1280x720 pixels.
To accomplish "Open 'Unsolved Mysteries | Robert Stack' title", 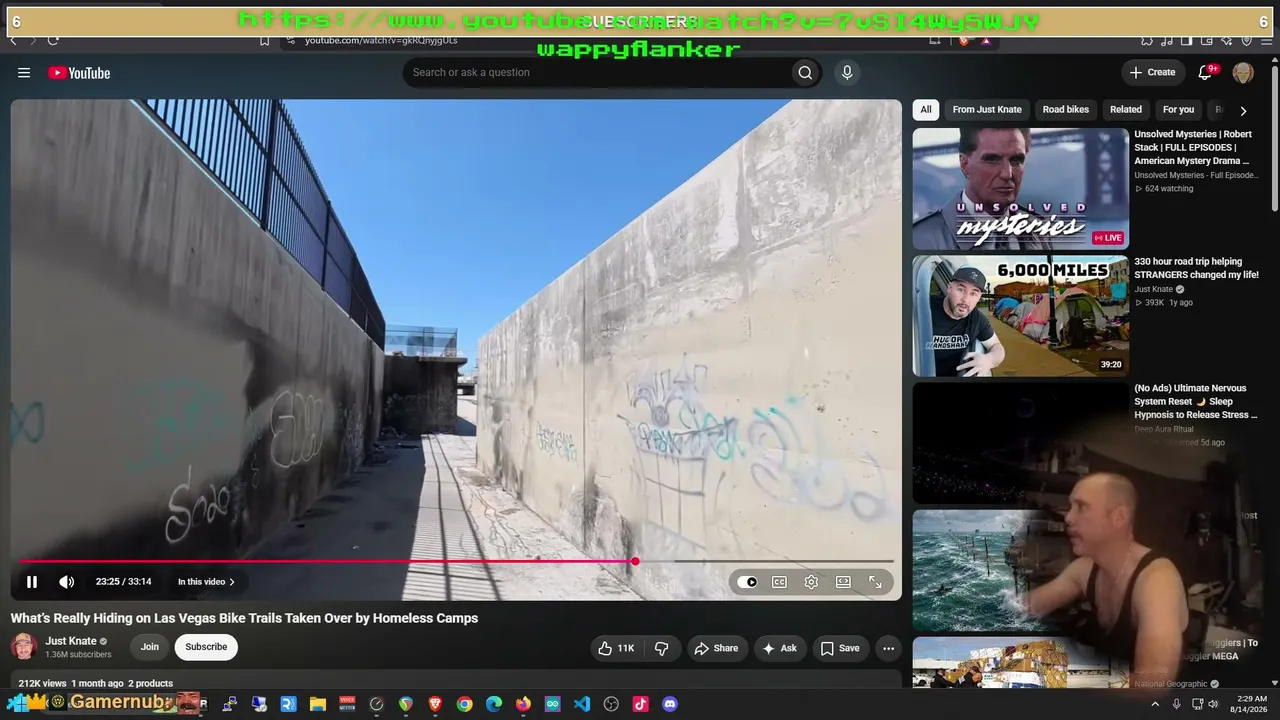I will [x=1193, y=147].
